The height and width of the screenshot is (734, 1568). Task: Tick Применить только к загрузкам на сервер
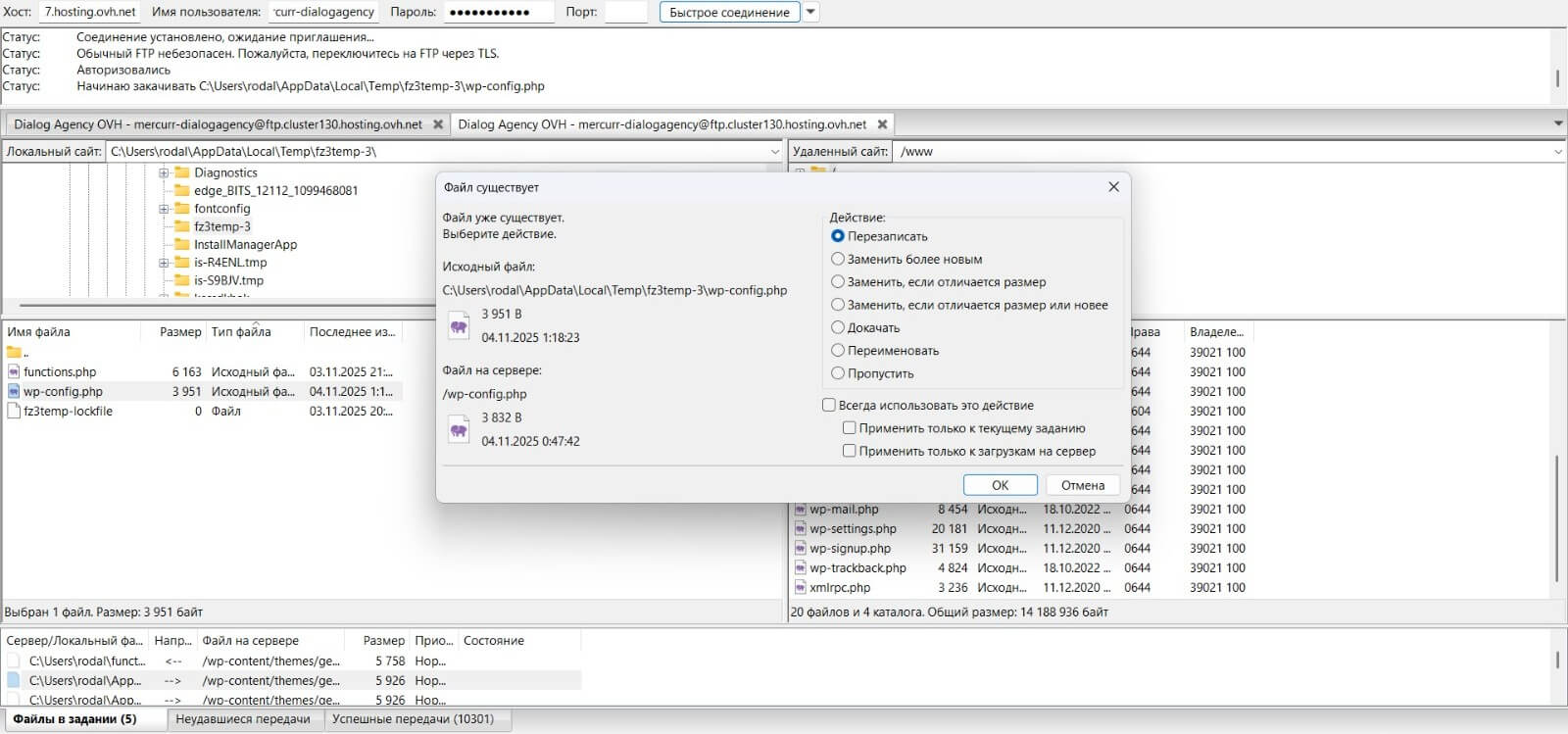pyautogui.click(x=850, y=451)
